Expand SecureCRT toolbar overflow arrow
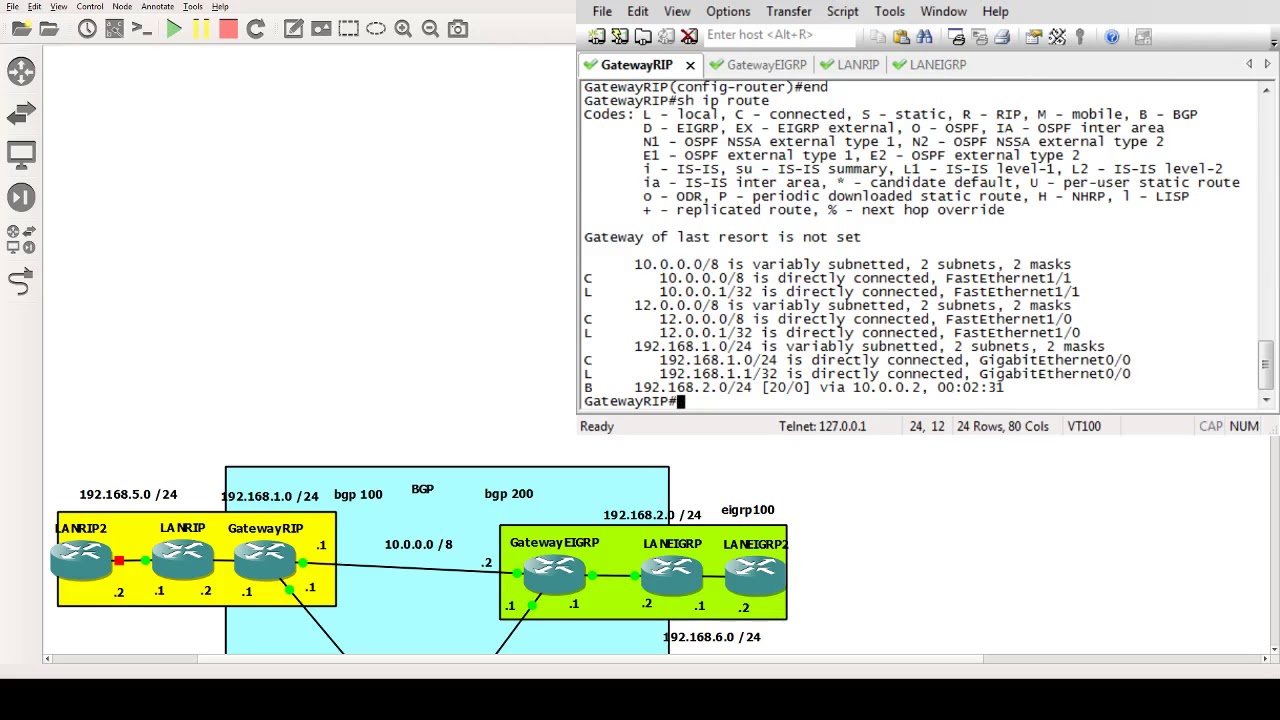This screenshot has height=720, width=1280. (1273, 42)
